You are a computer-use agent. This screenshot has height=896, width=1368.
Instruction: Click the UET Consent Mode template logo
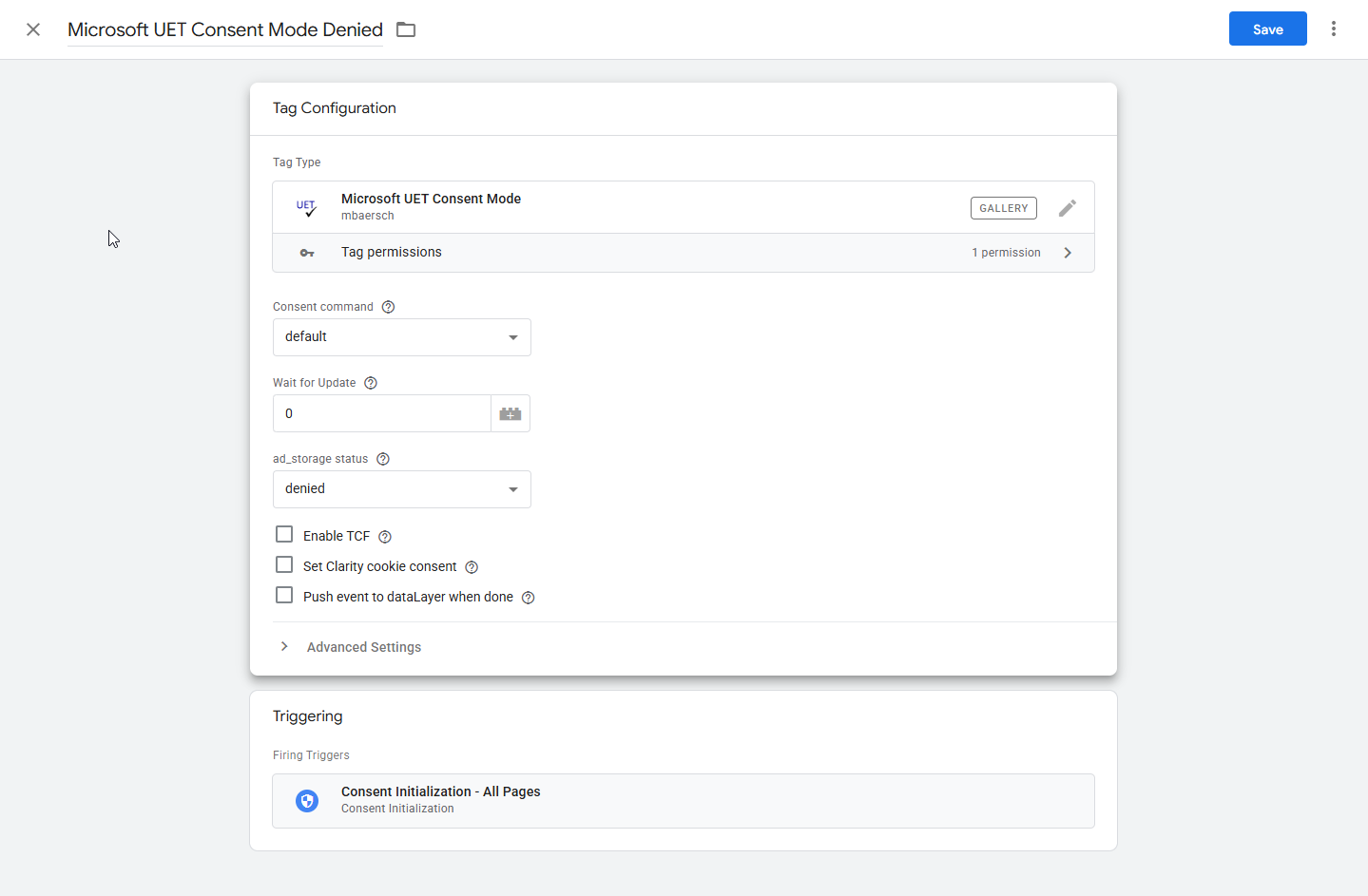(306, 207)
